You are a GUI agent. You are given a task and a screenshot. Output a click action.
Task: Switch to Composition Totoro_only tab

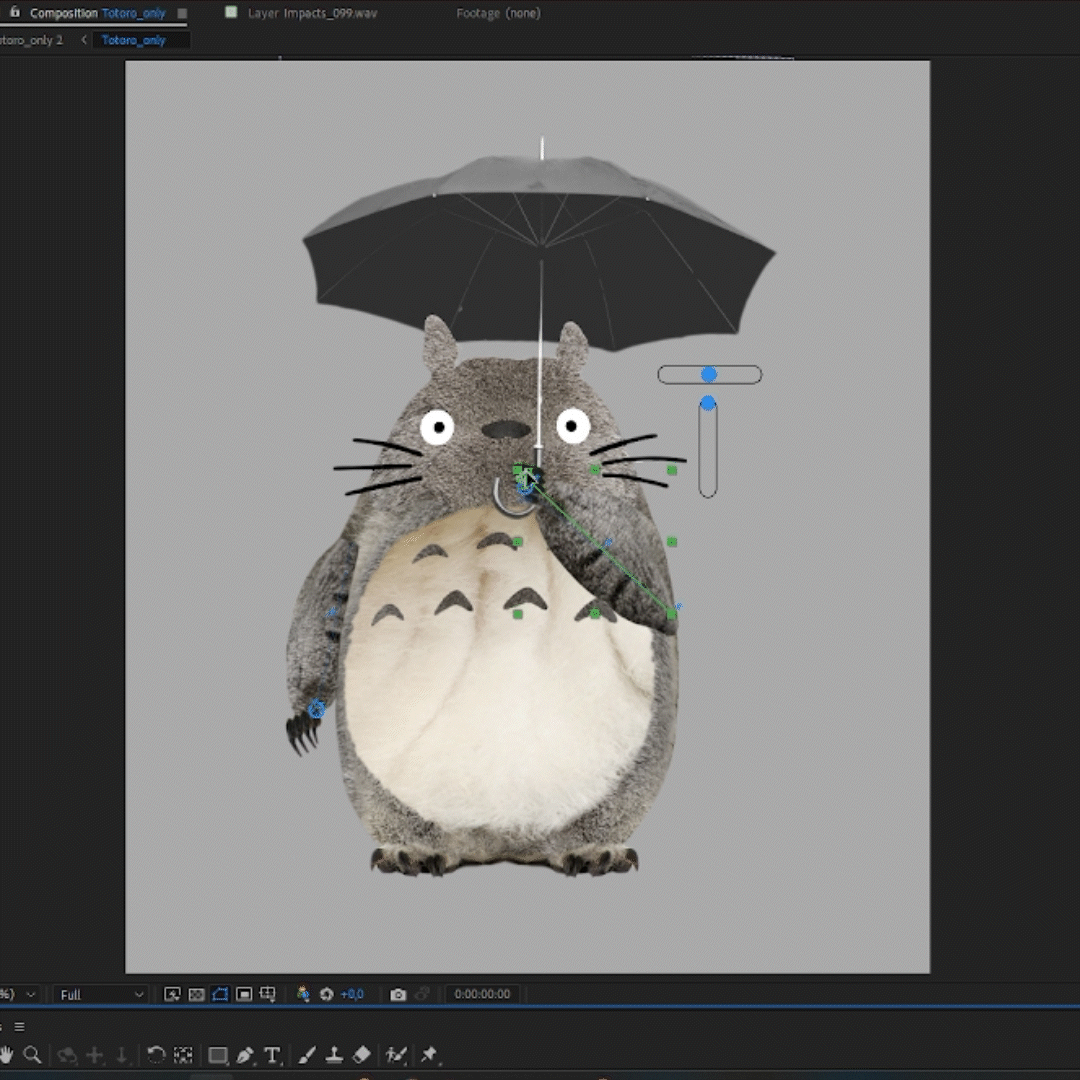97,13
